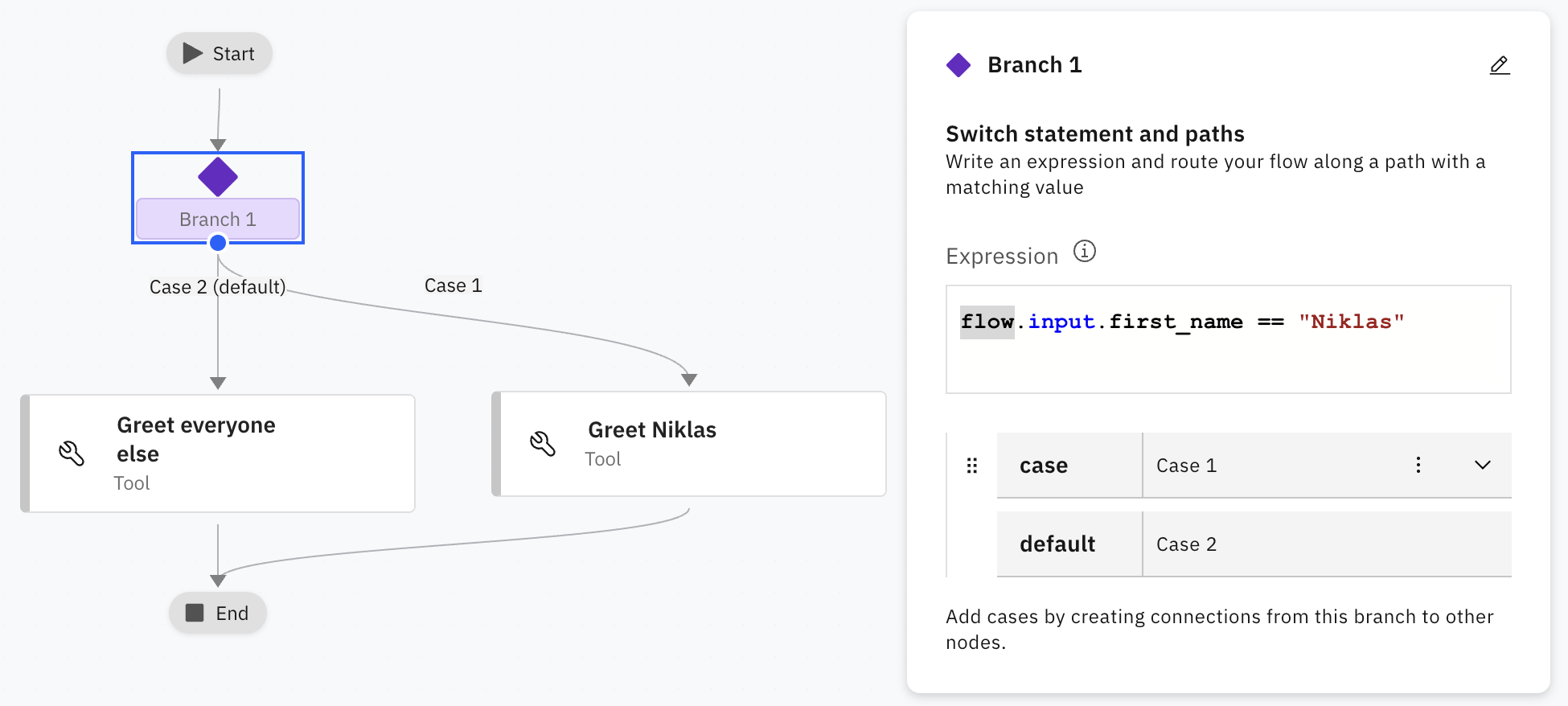Select the purple diamond on the Branch 1 node
The width and height of the screenshot is (1568, 706).
tap(218, 177)
